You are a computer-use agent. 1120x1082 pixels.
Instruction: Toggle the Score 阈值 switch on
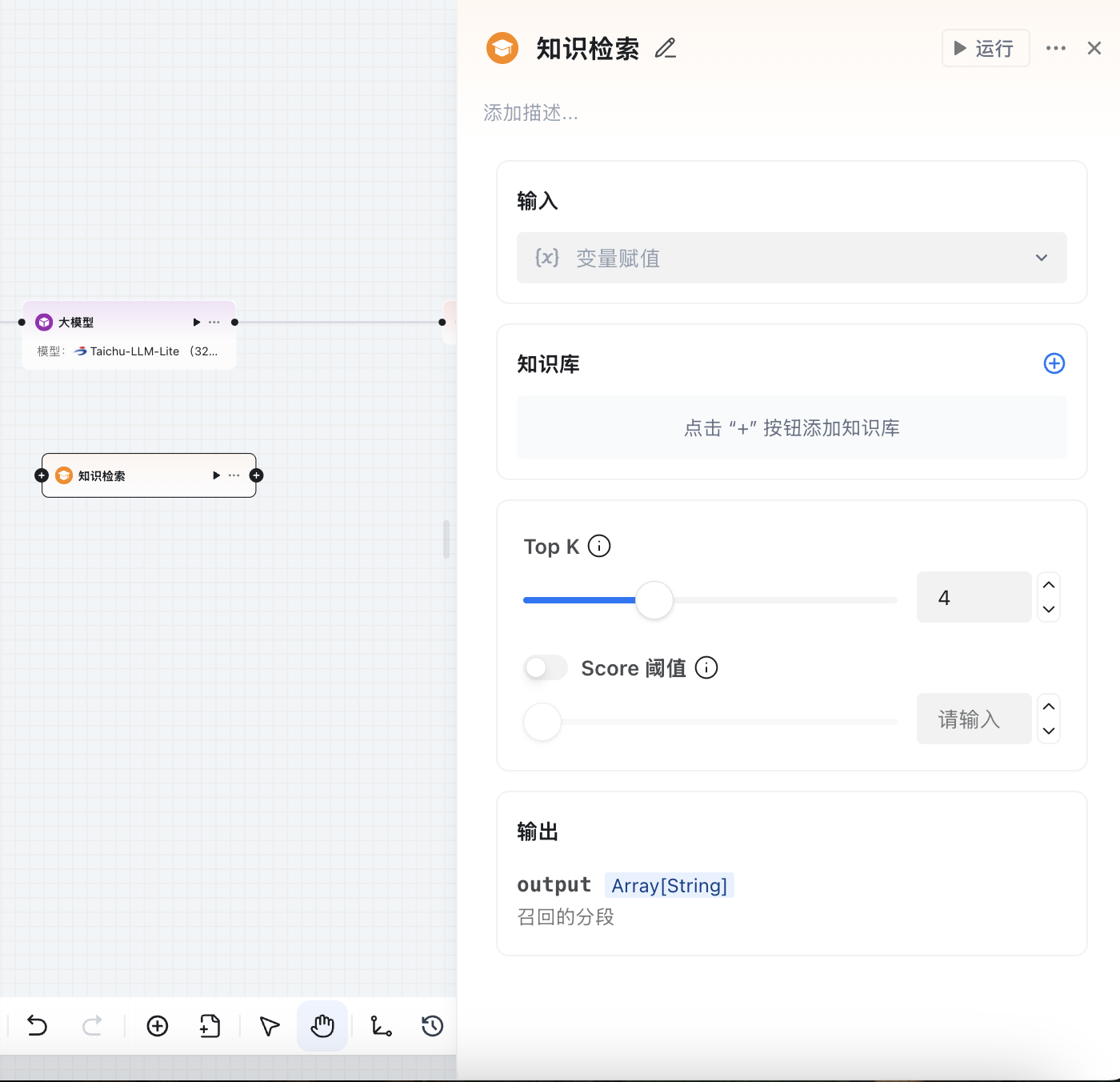545,667
